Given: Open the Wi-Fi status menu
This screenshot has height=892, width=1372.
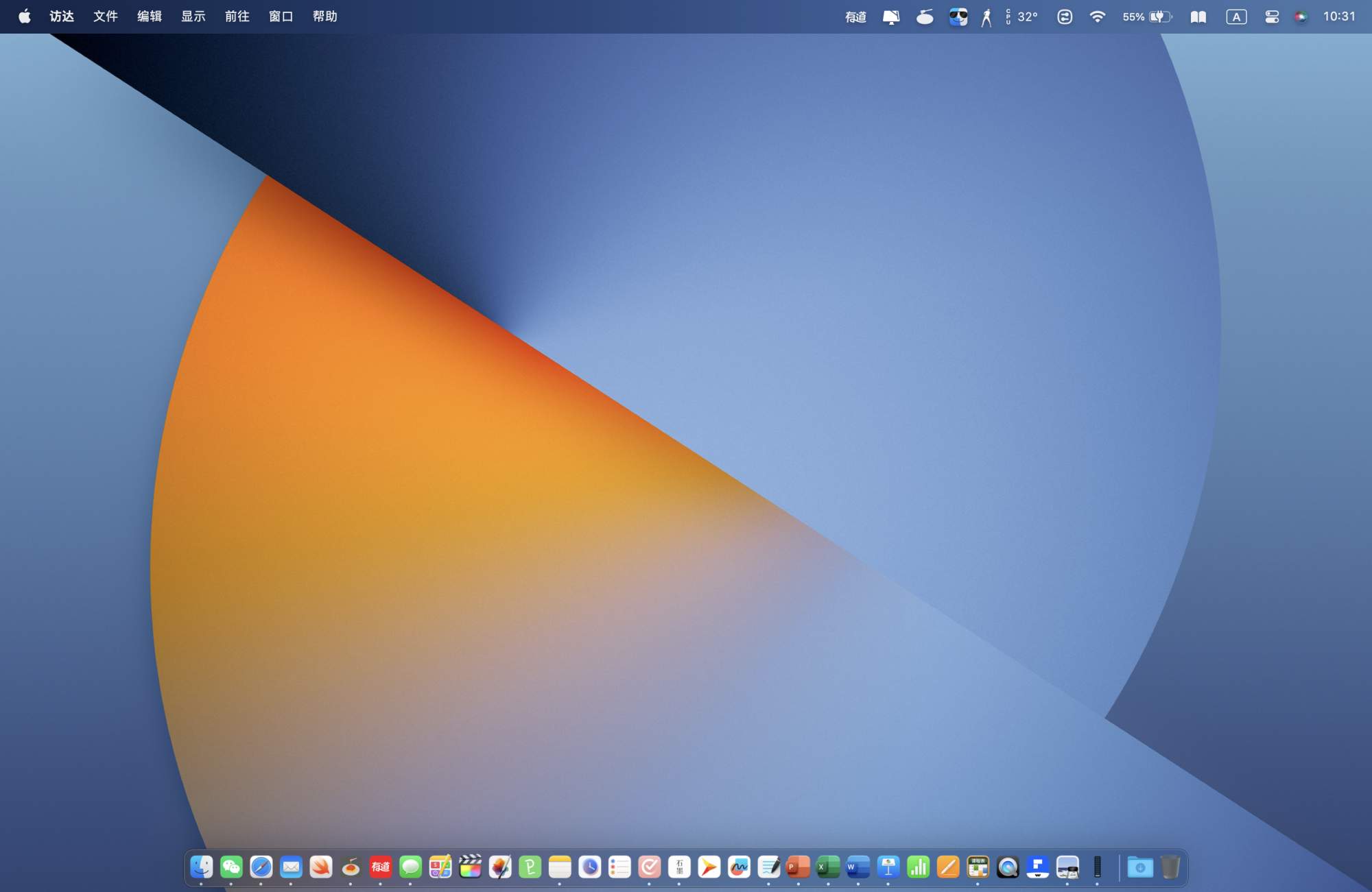Looking at the screenshot, I should point(1098,16).
